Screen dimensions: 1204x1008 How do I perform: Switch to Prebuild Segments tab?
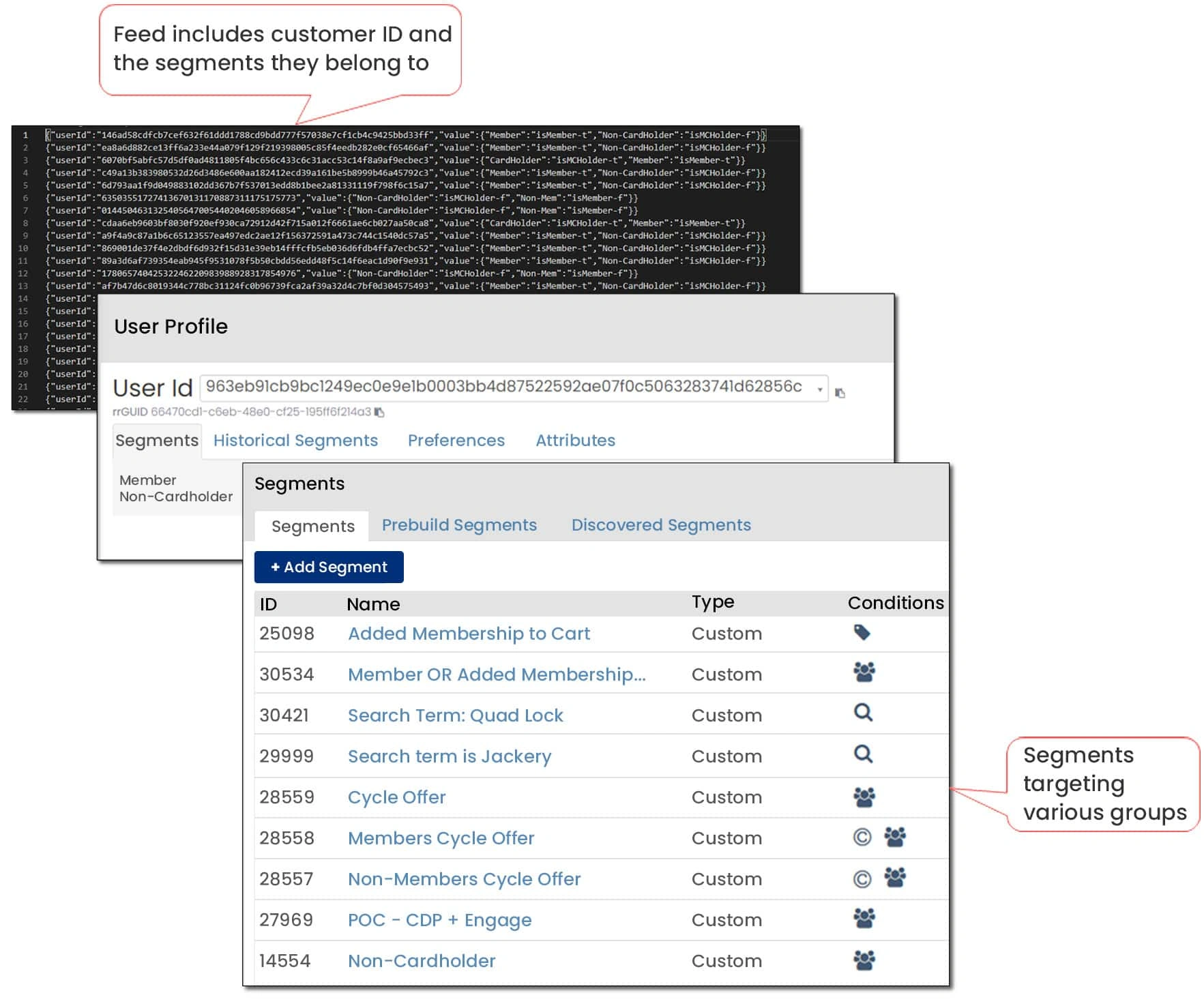point(459,525)
